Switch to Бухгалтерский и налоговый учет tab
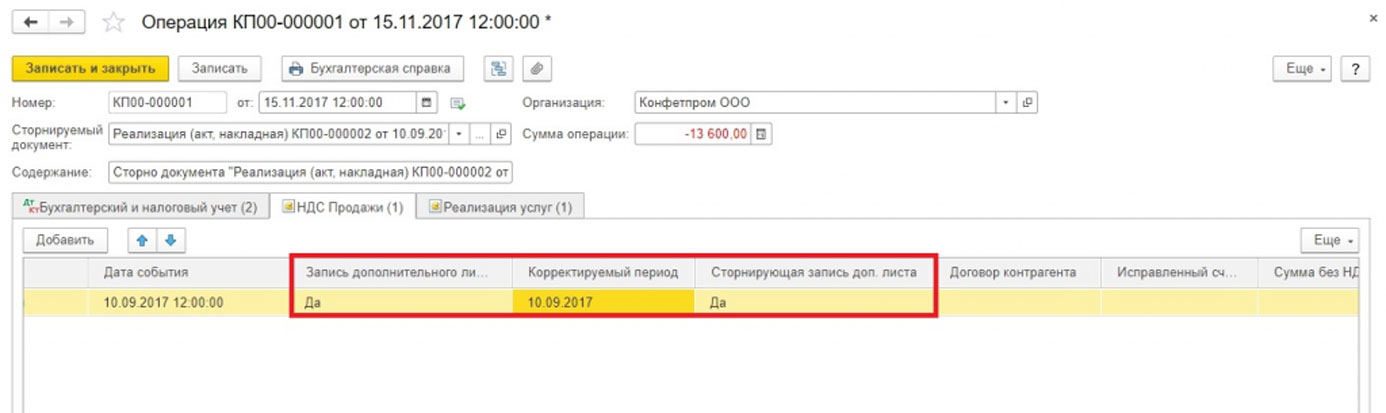The width and height of the screenshot is (1386, 413). tap(140, 207)
